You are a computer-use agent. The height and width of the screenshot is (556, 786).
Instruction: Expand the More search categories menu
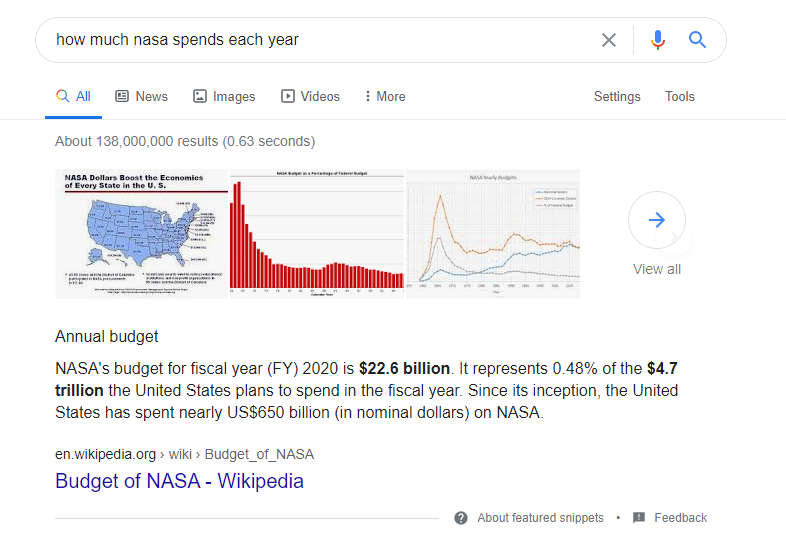pyautogui.click(x=384, y=97)
